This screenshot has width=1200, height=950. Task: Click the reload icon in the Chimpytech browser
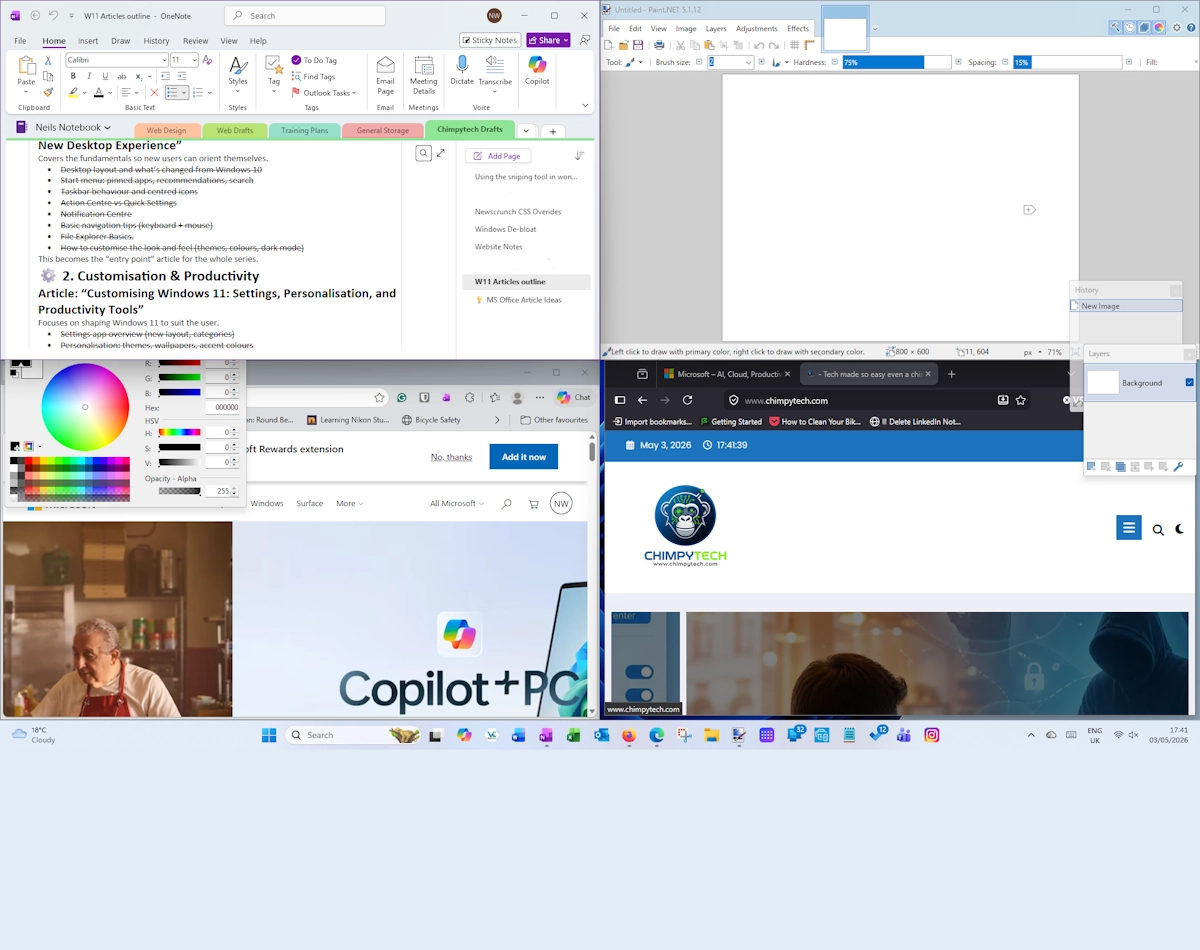[x=687, y=400]
